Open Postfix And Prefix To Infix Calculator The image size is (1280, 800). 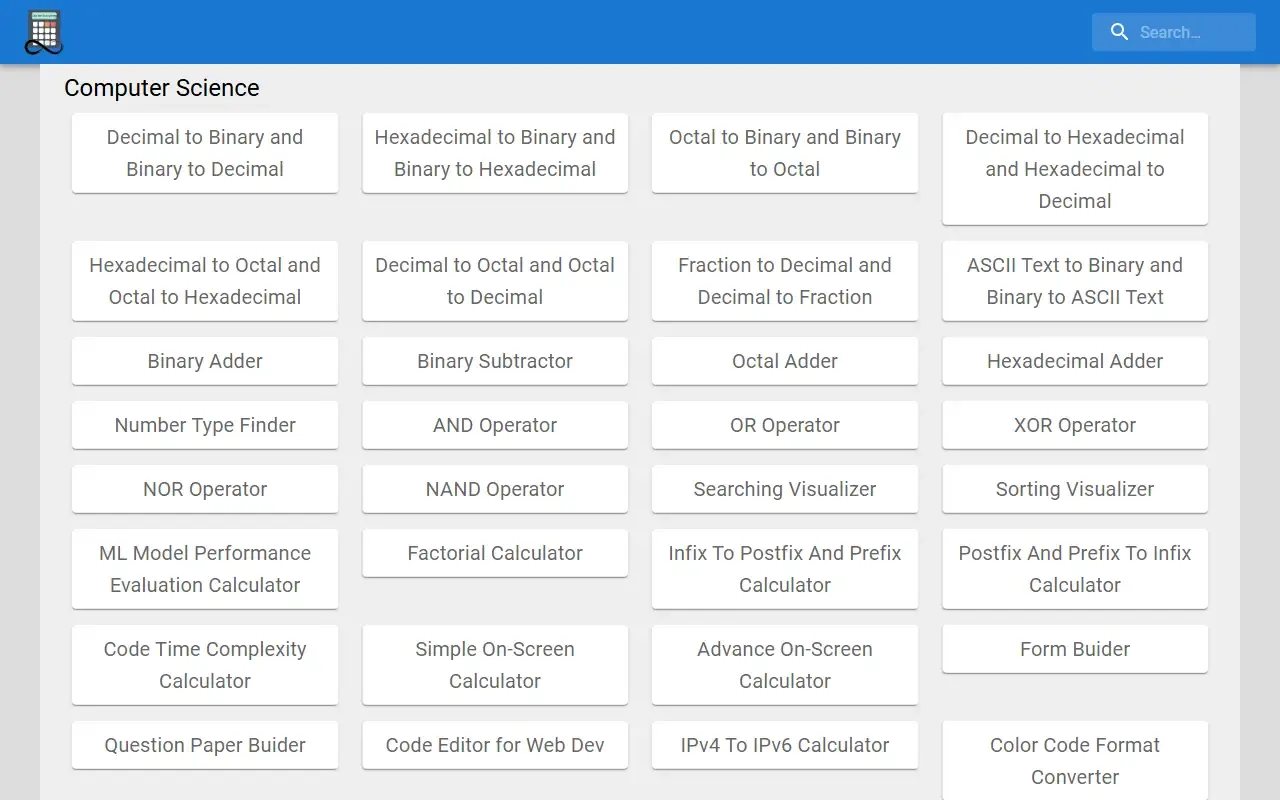coord(1075,569)
